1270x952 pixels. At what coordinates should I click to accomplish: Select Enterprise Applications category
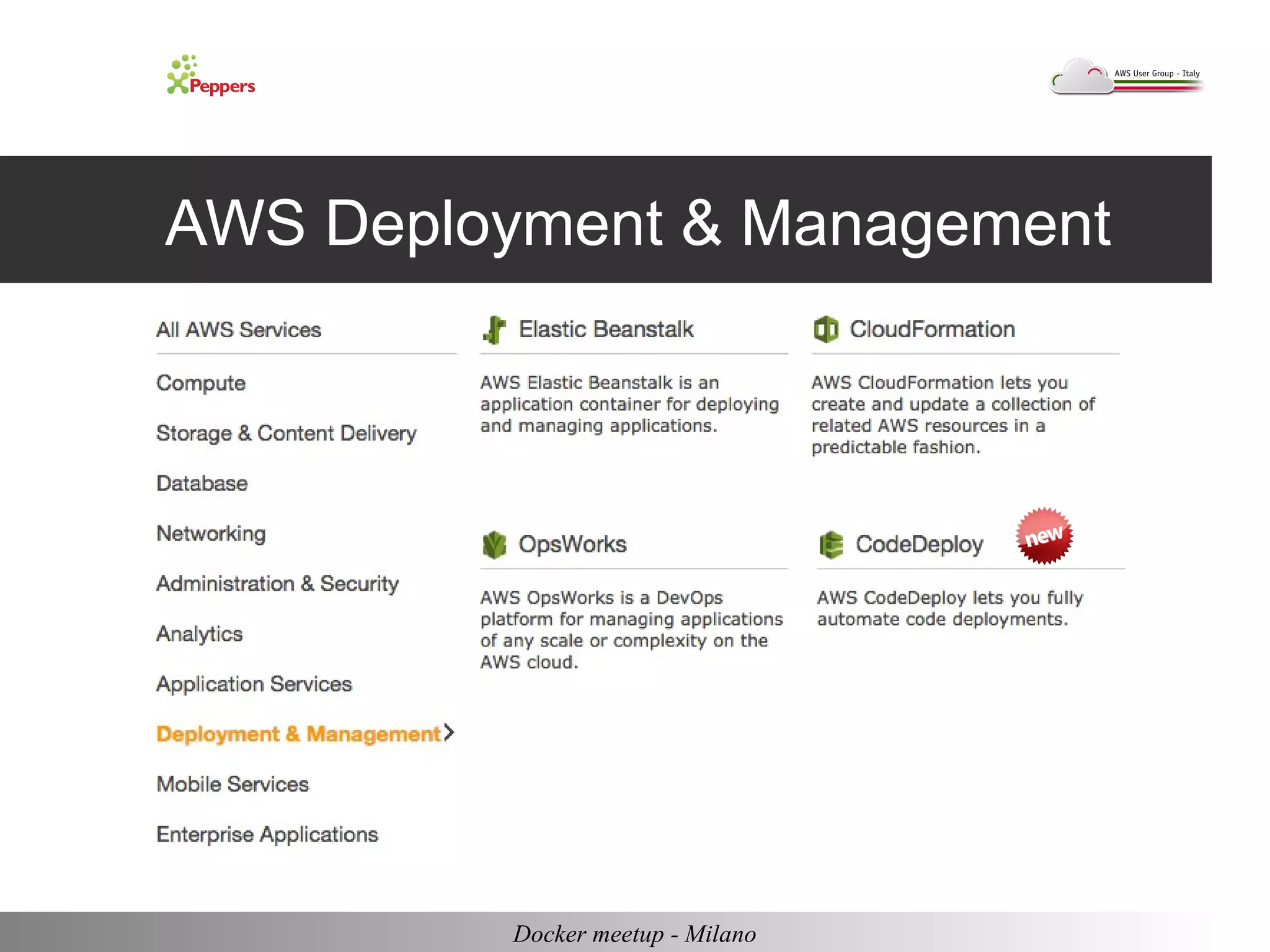[267, 835]
